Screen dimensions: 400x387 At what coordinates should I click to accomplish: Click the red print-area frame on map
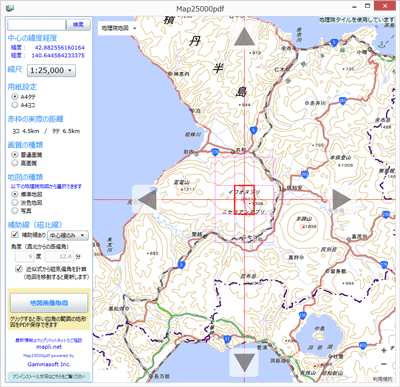(244, 200)
